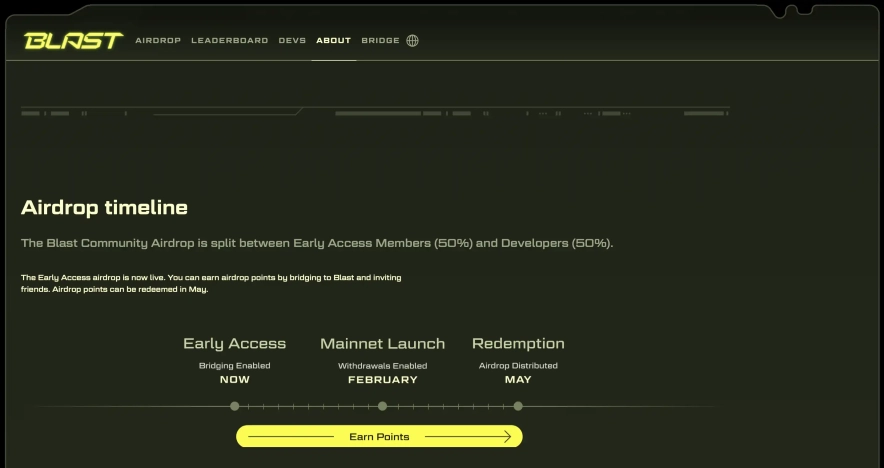Click the Redemption timeline marker dot

pos(518,406)
